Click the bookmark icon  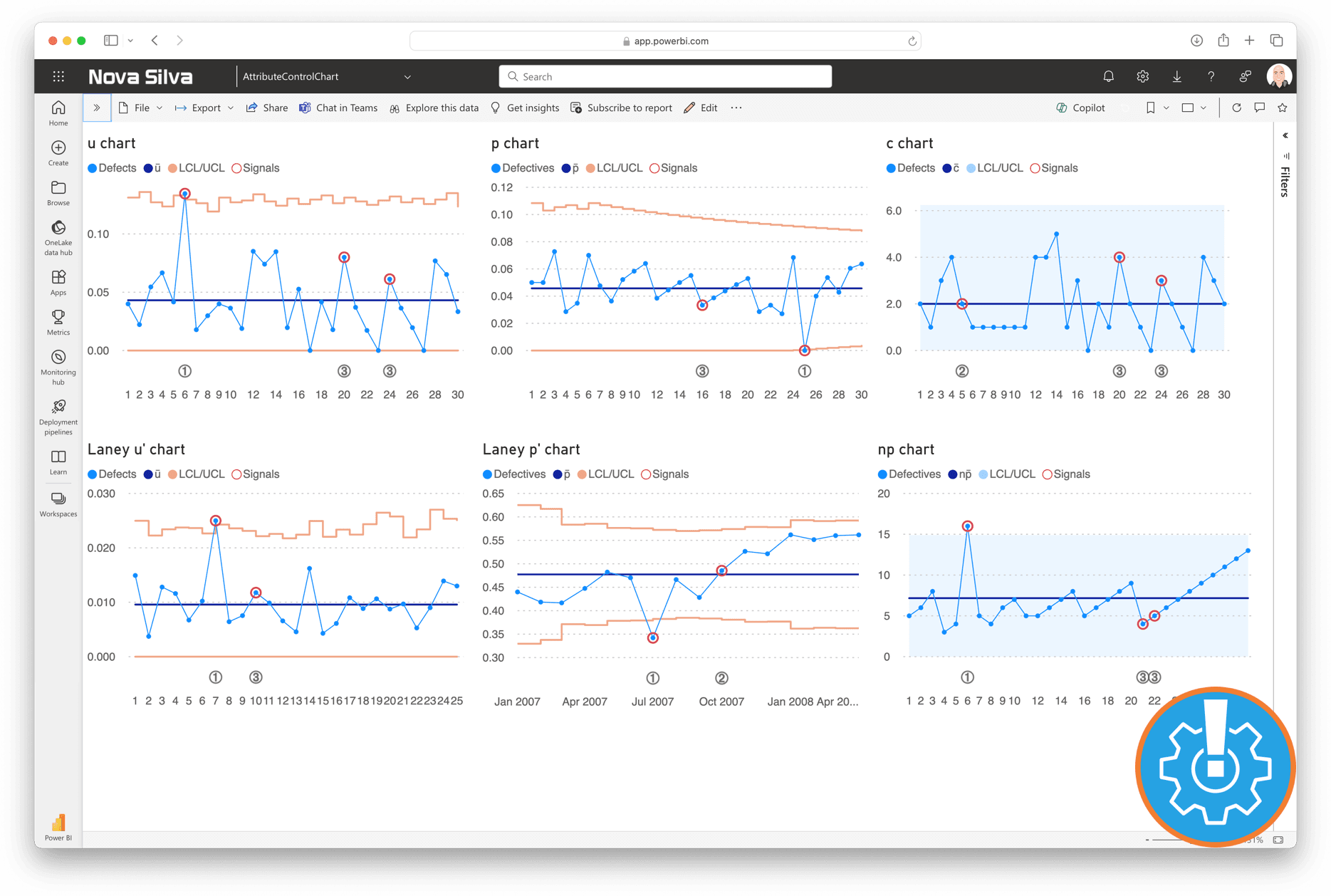pos(1150,108)
